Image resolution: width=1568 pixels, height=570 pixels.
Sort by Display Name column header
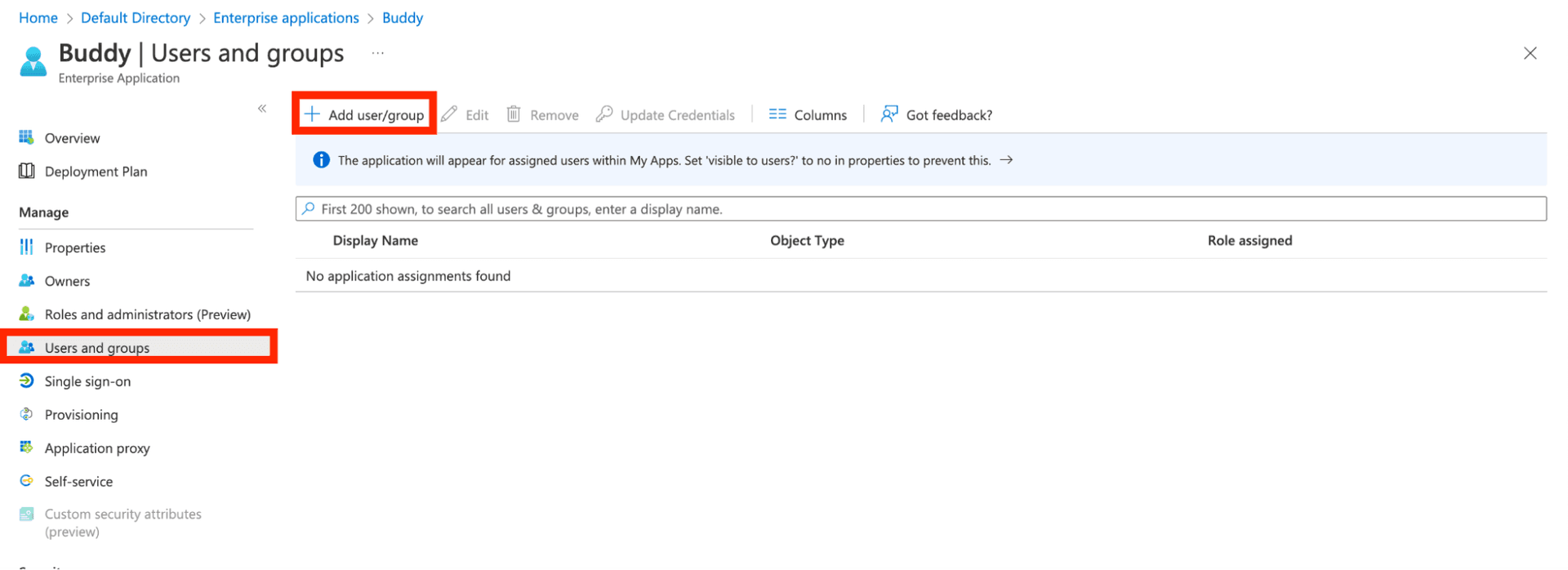coord(375,240)
